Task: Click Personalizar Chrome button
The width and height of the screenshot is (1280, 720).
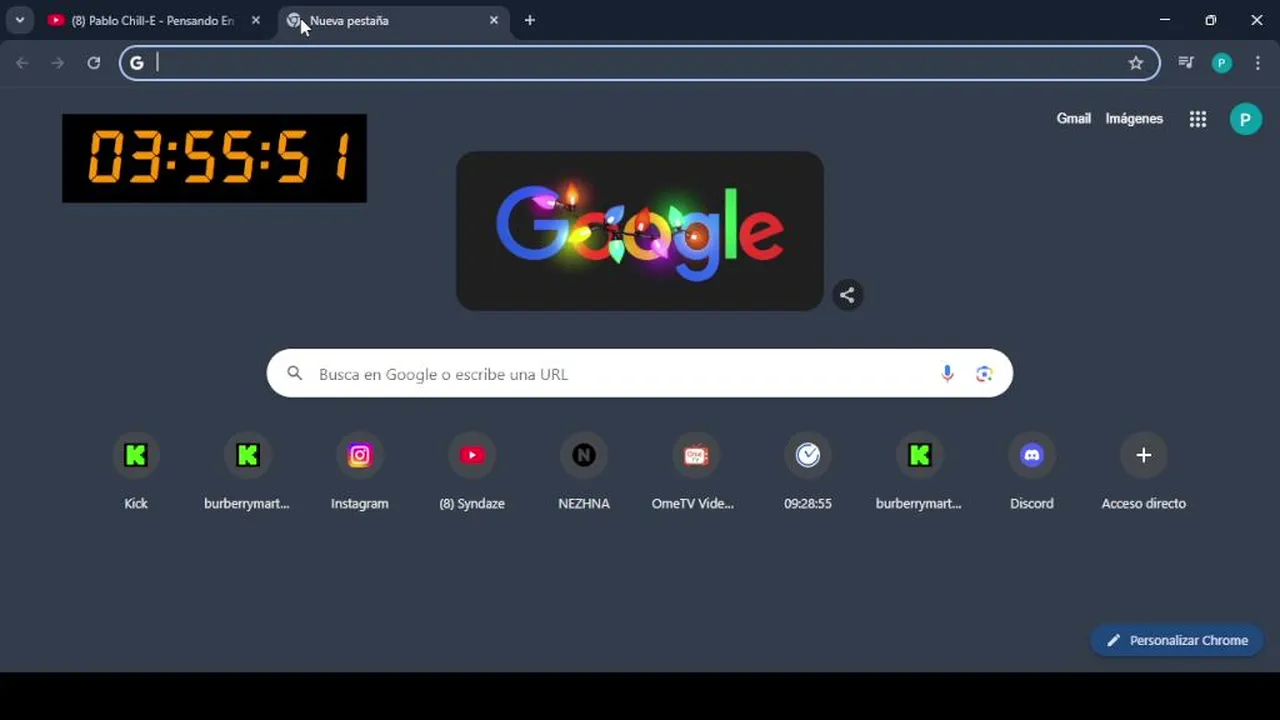Action: 1177,640
